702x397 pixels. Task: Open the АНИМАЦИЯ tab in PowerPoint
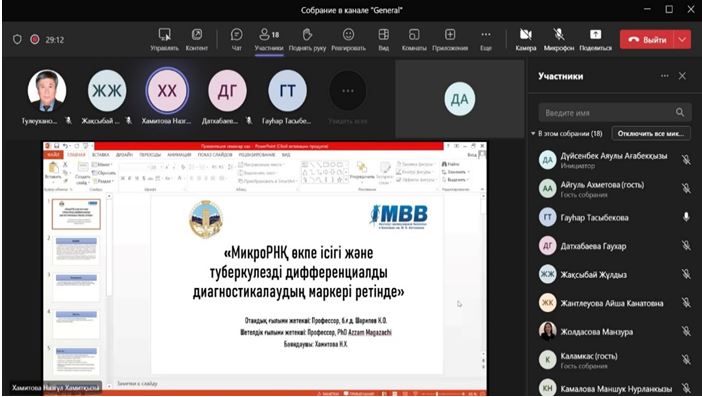179,154
